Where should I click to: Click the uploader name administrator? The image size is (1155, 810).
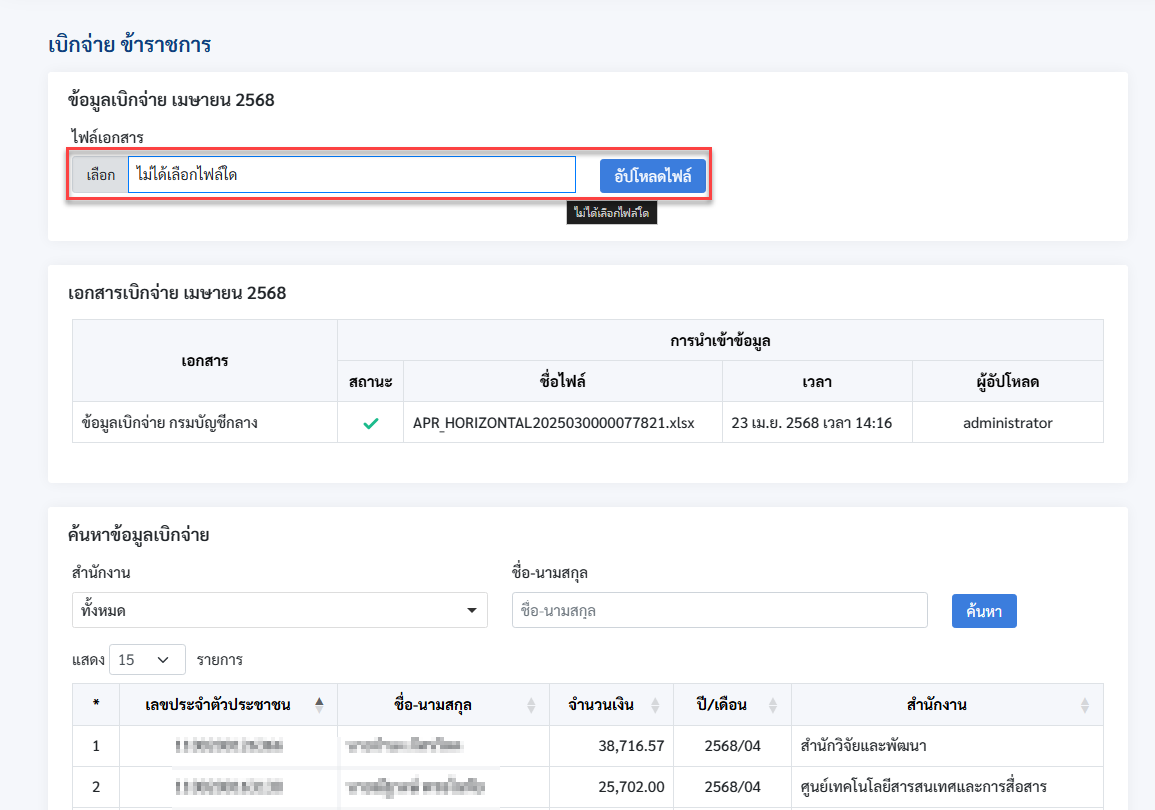tap(1008, 423)
